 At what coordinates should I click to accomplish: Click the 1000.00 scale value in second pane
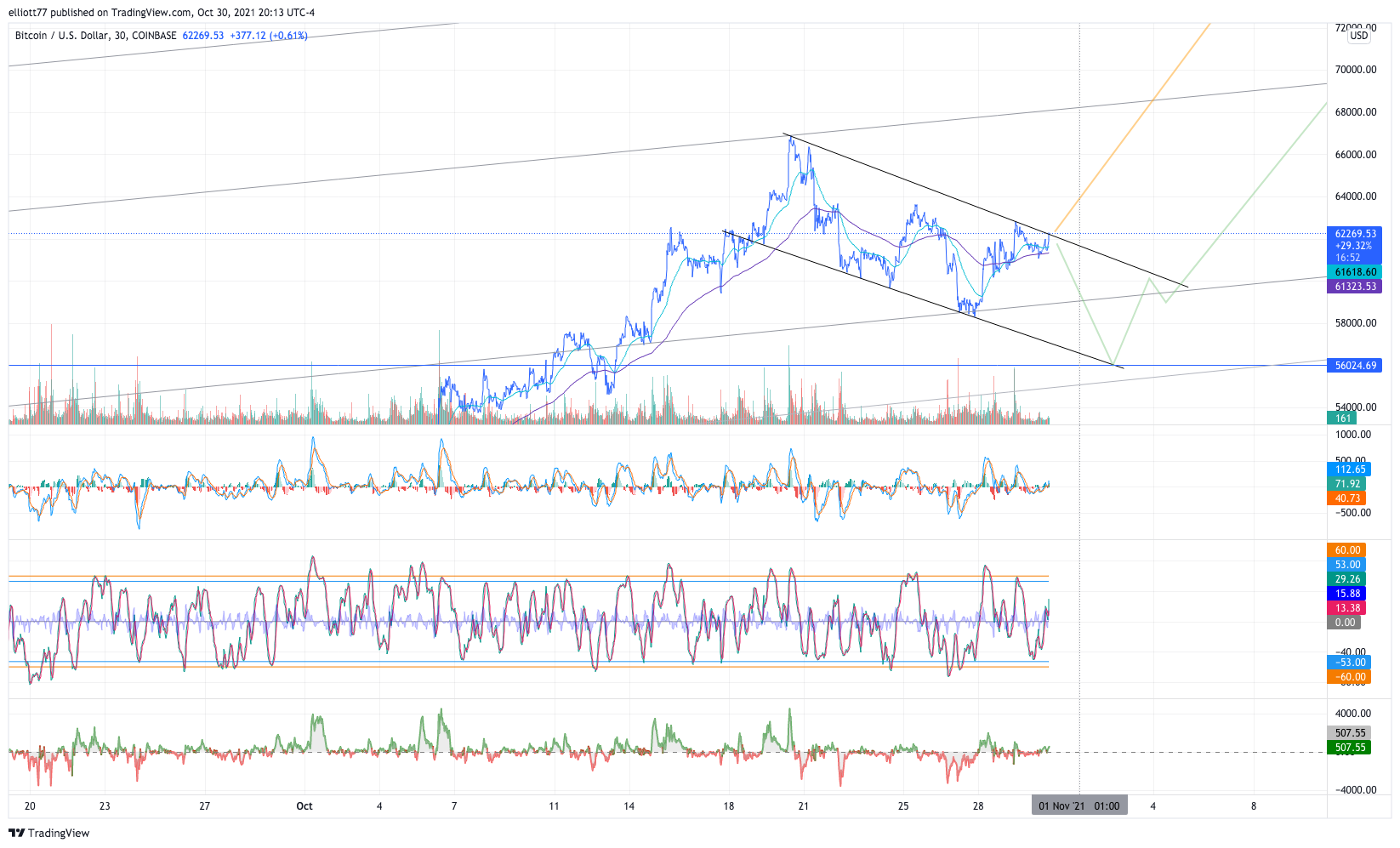click(1353, 435)
